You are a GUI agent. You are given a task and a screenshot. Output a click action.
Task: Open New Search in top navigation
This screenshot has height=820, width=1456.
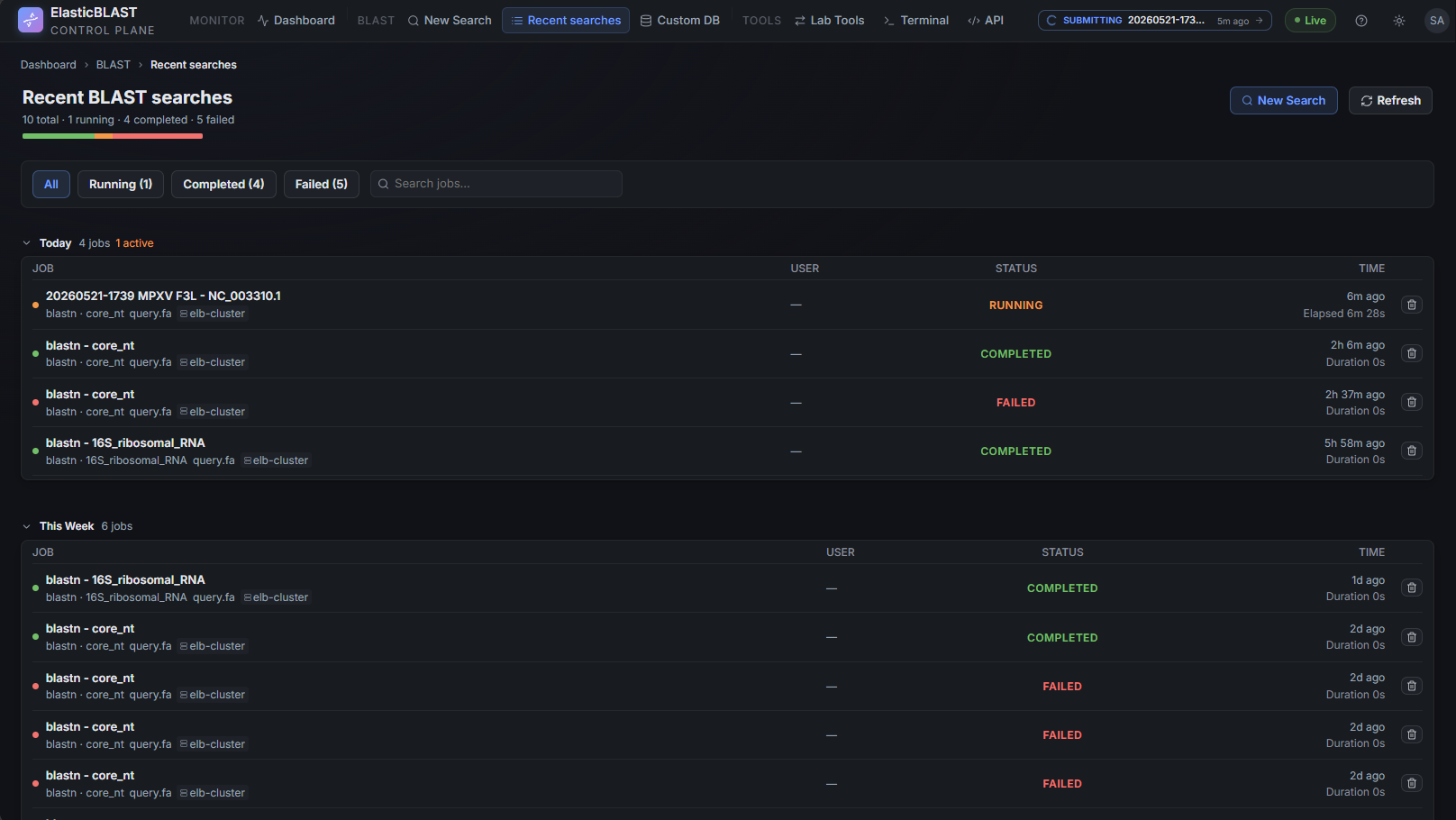(450, 21)
